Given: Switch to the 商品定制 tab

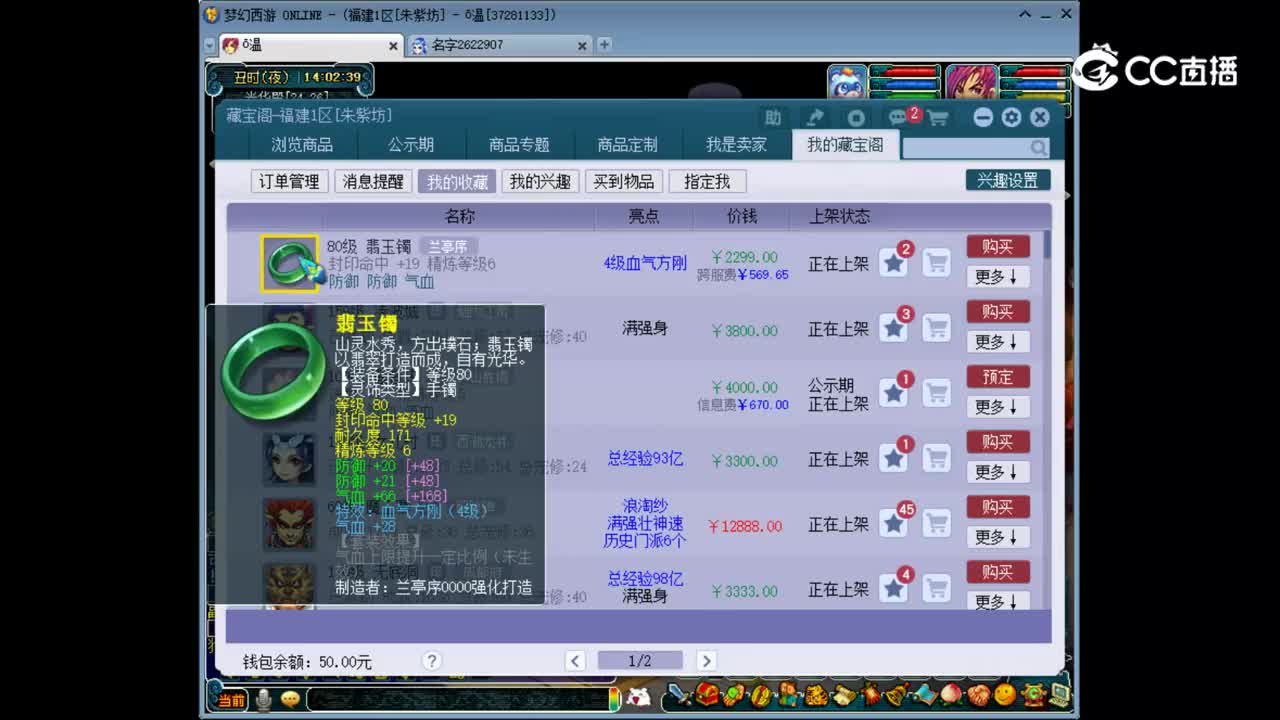Looking at the screenshot, I should 627,145.
